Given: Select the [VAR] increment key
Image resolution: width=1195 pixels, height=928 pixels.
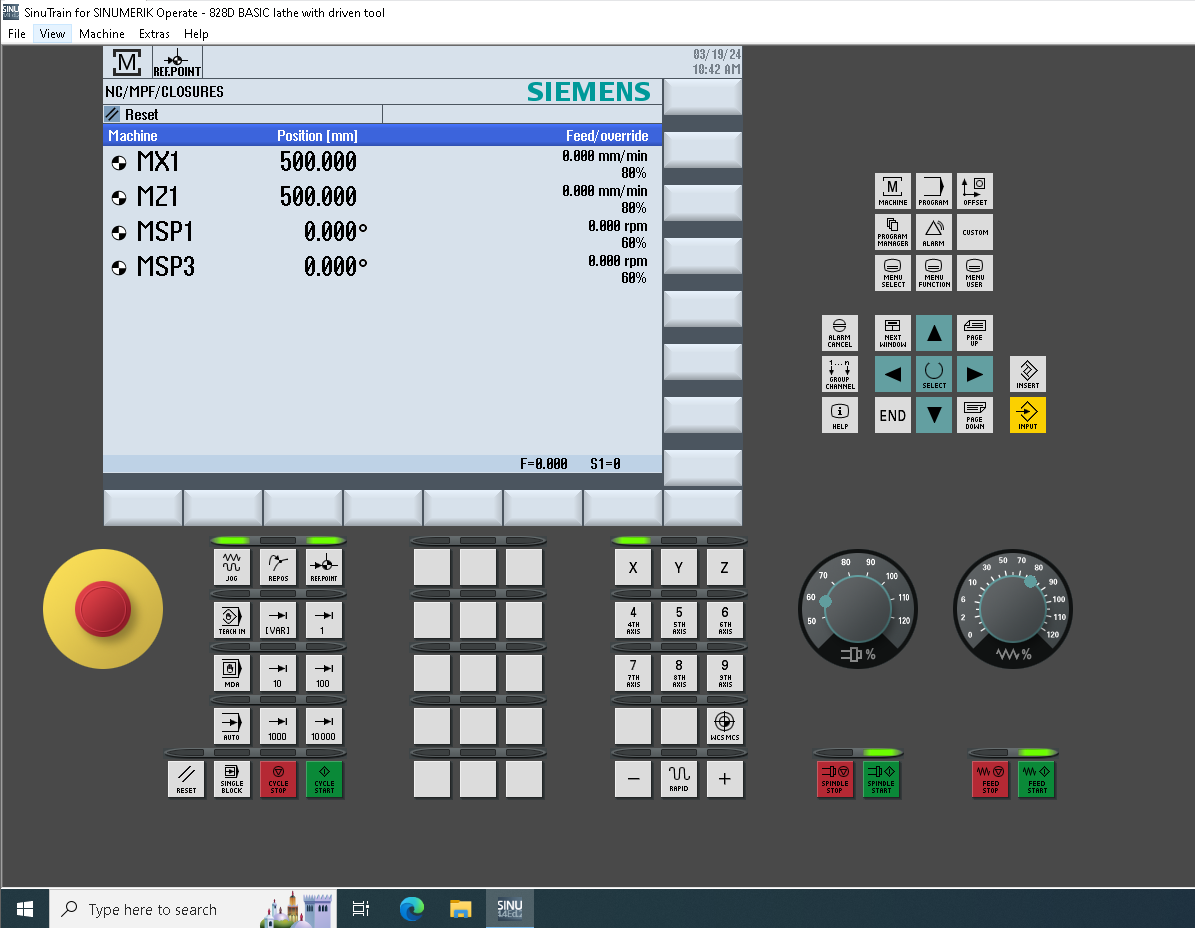Looking at the screenshot, I should point(278,620).
